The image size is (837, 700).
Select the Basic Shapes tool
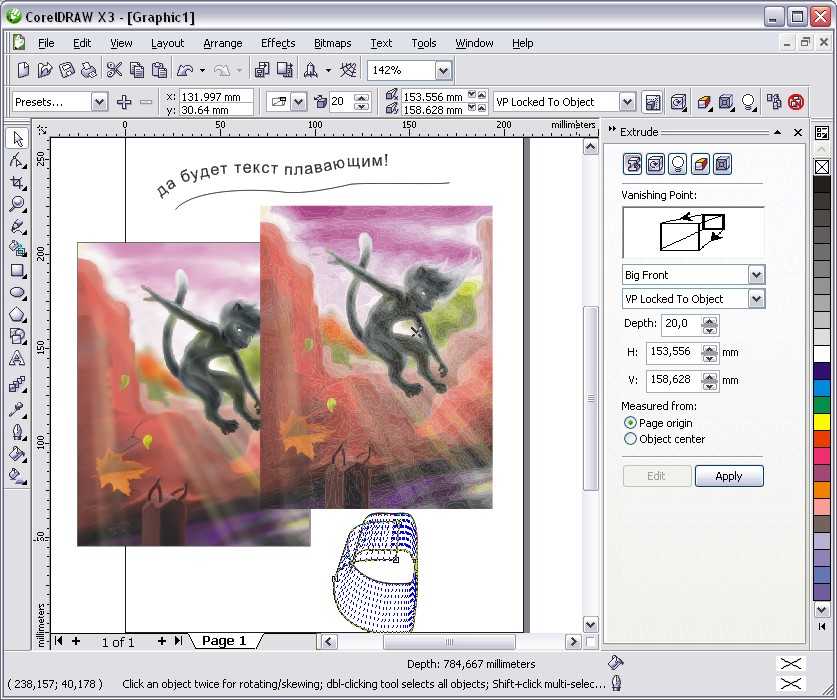pyautogui.click(x=18, y=336)
